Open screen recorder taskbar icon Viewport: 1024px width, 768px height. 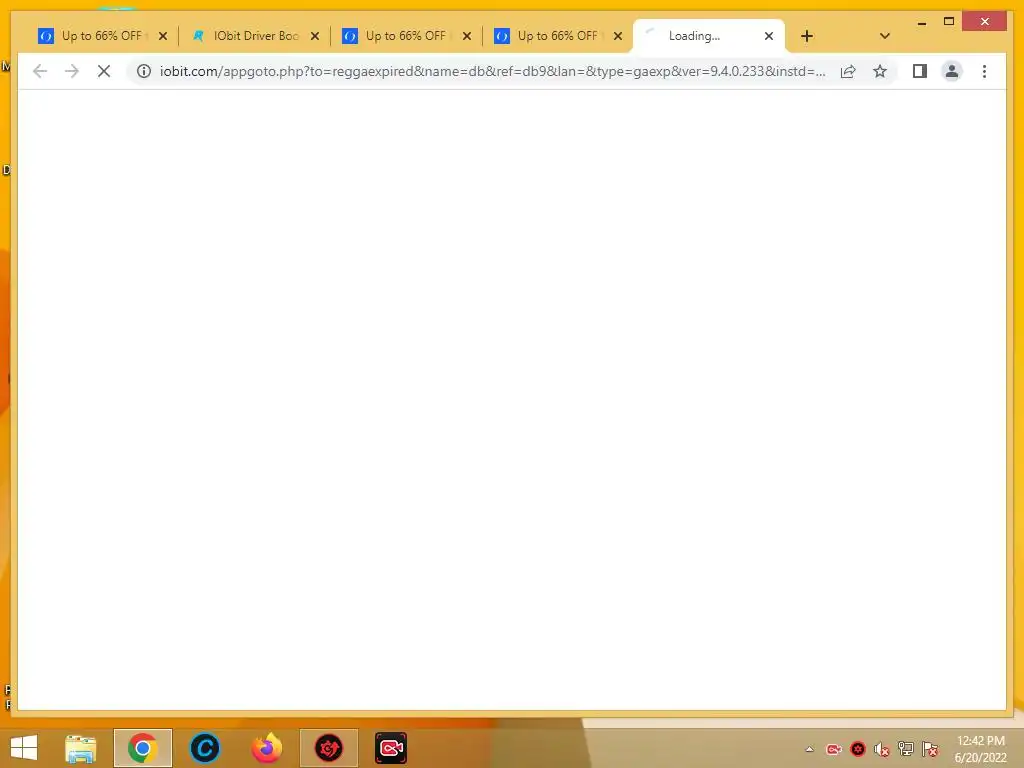click(391, 748)
